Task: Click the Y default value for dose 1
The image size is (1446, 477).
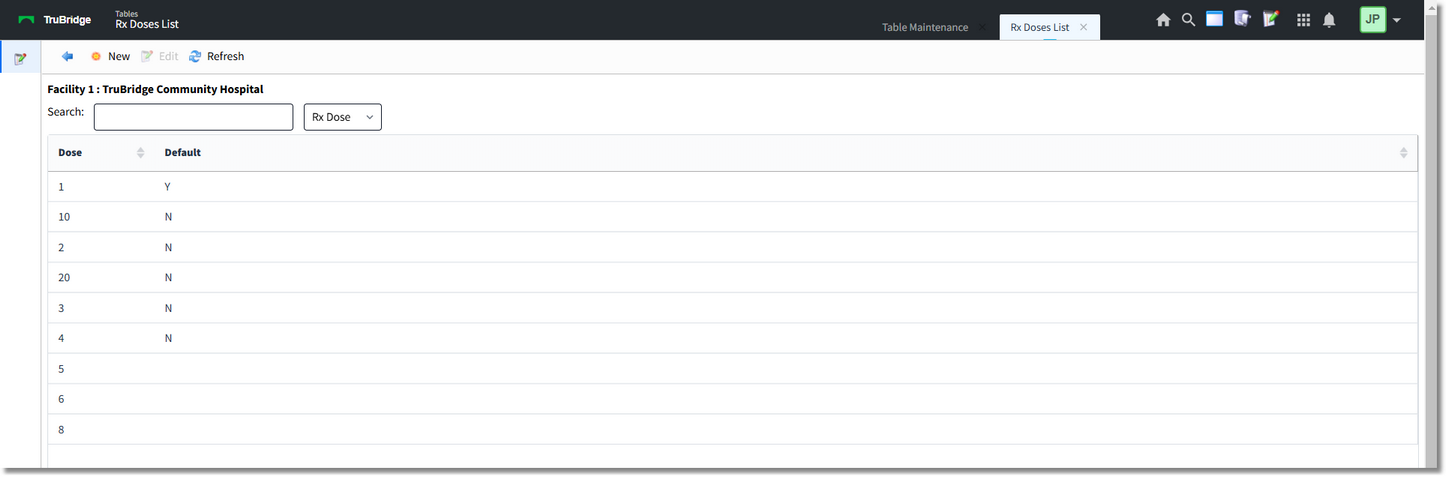Action: 168,187
